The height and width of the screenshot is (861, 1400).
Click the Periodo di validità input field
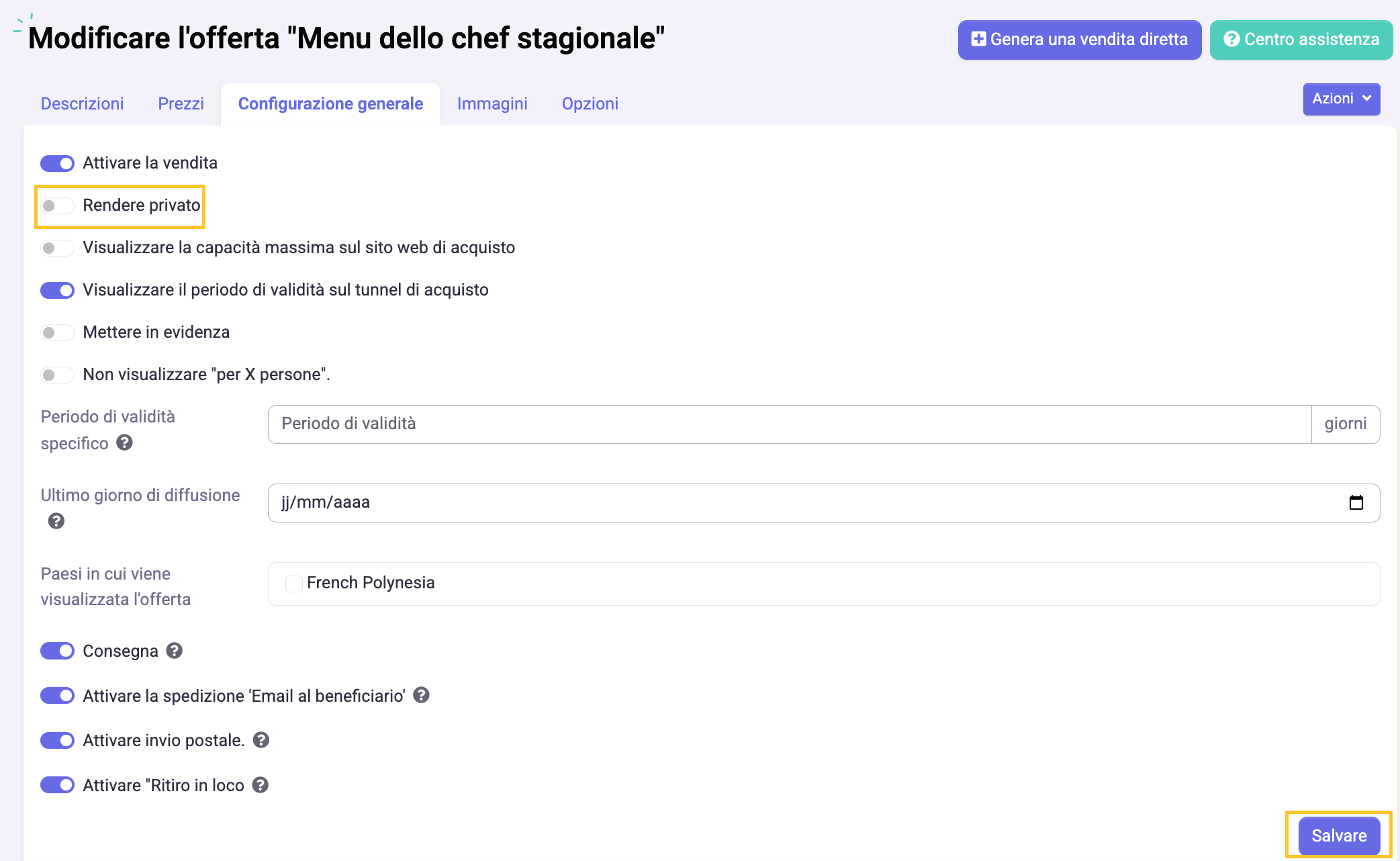(x=789, y=424)
